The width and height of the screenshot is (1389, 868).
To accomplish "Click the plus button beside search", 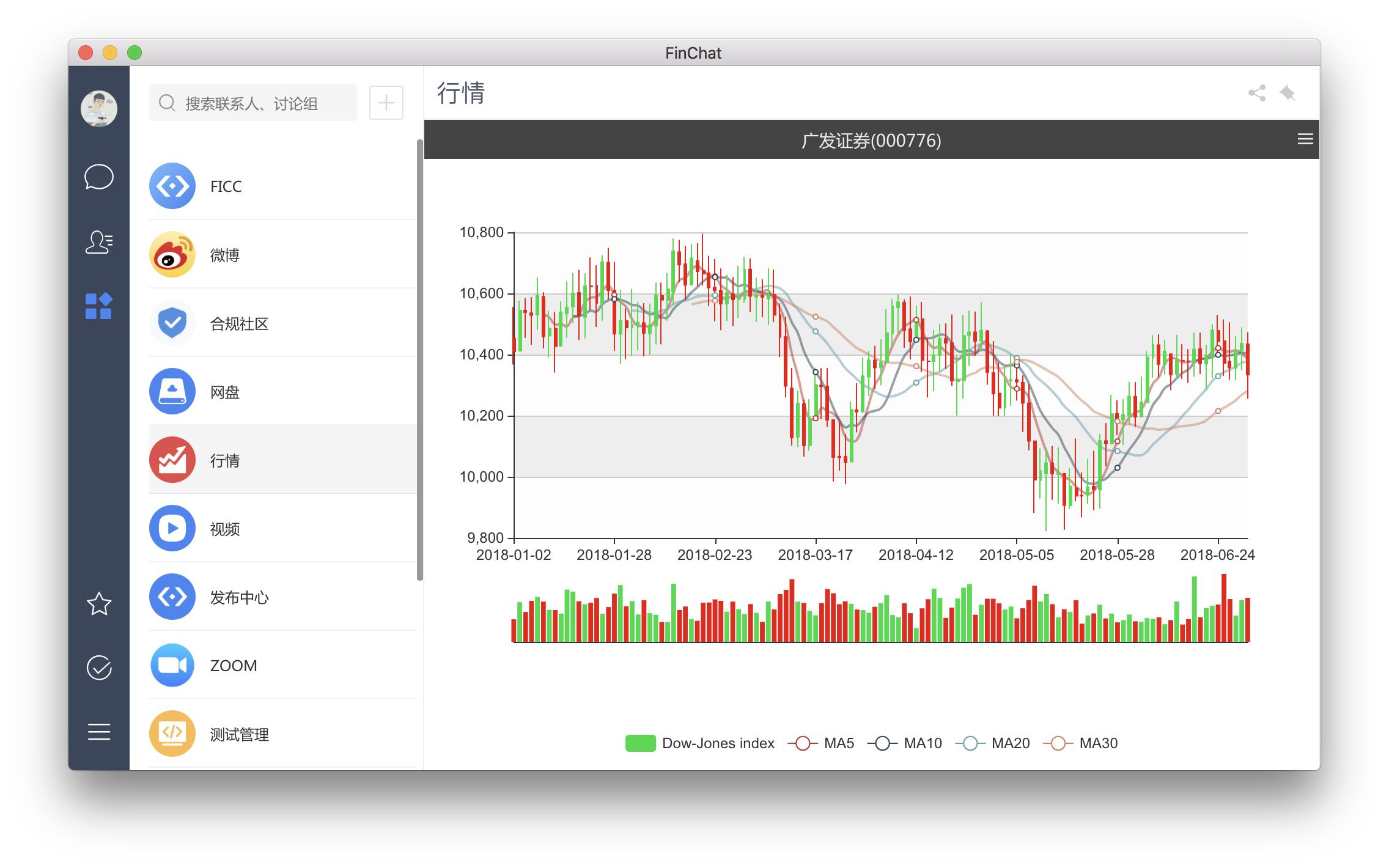I will tap(386, 103).
